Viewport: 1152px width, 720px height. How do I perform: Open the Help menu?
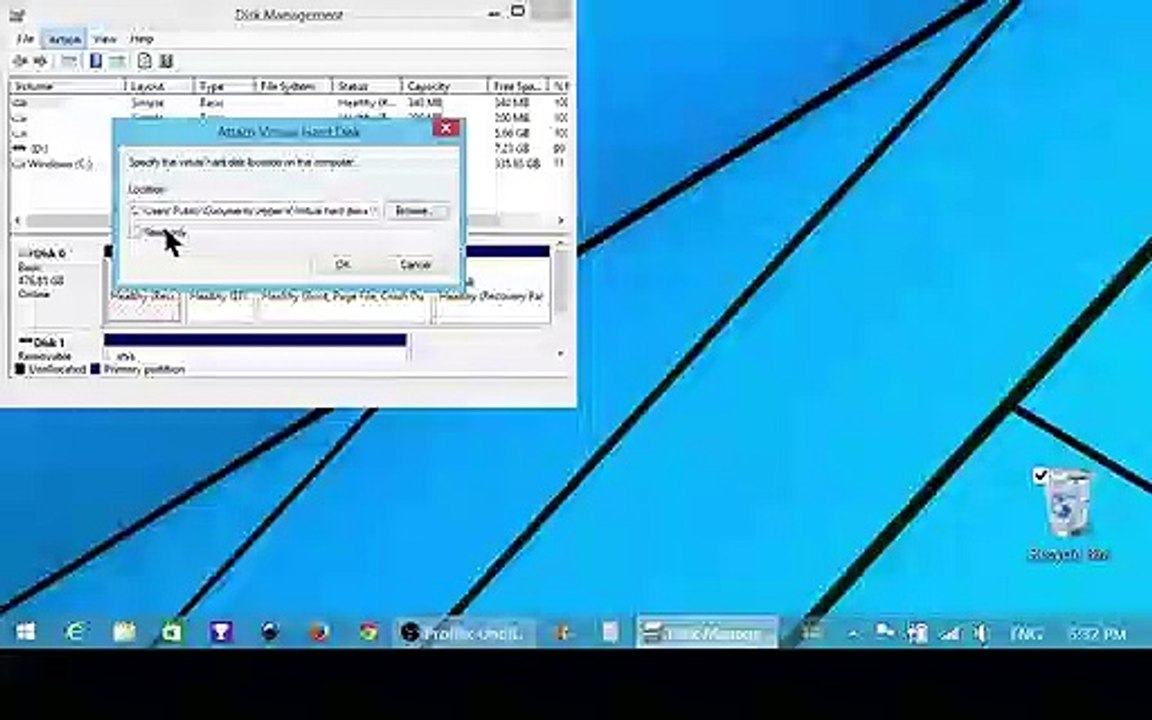click(x=141, y=38)
